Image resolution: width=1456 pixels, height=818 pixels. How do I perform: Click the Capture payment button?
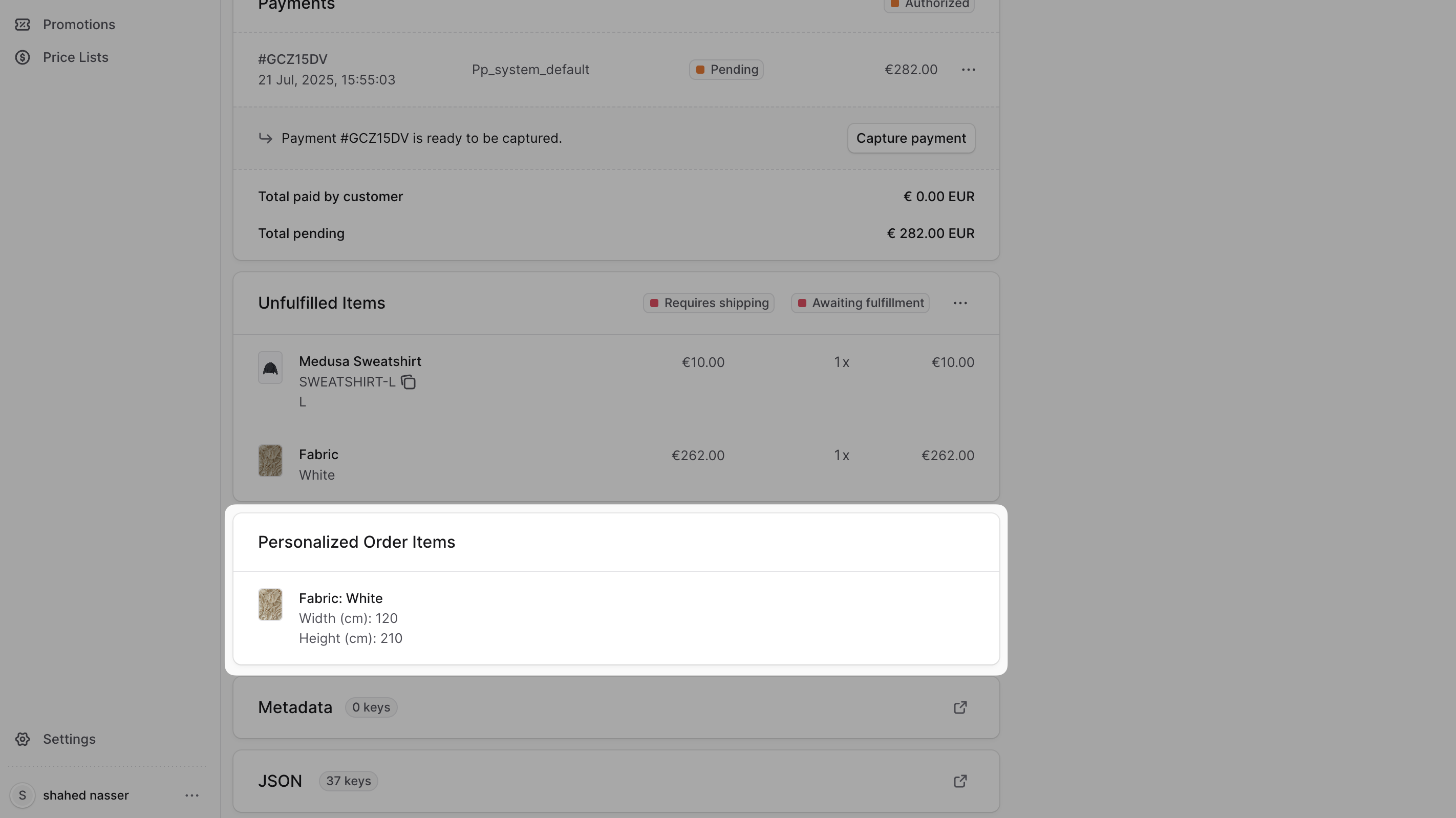click(911, 138)
